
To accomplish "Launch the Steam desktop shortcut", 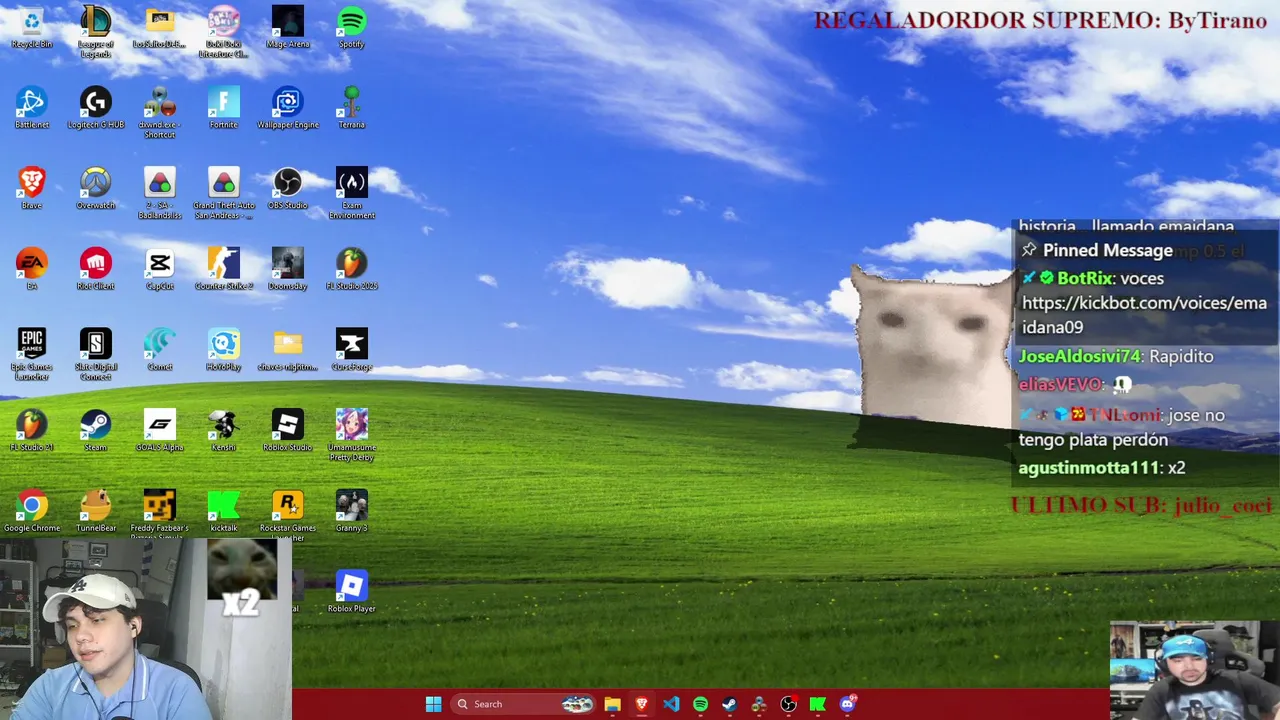I will coord(96,431).
